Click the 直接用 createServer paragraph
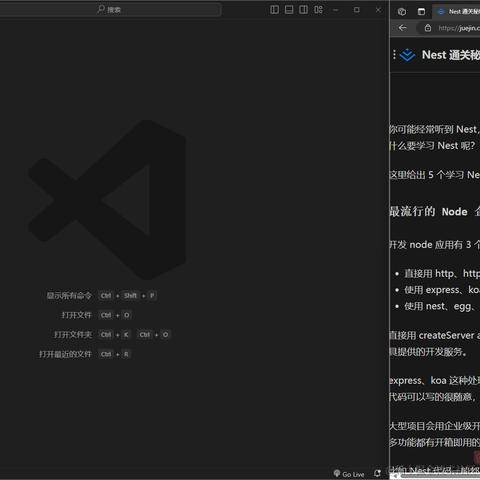Image resolution: width=480 pixels, height=480 pixels. pyautogui.click(x=434, y=343)
